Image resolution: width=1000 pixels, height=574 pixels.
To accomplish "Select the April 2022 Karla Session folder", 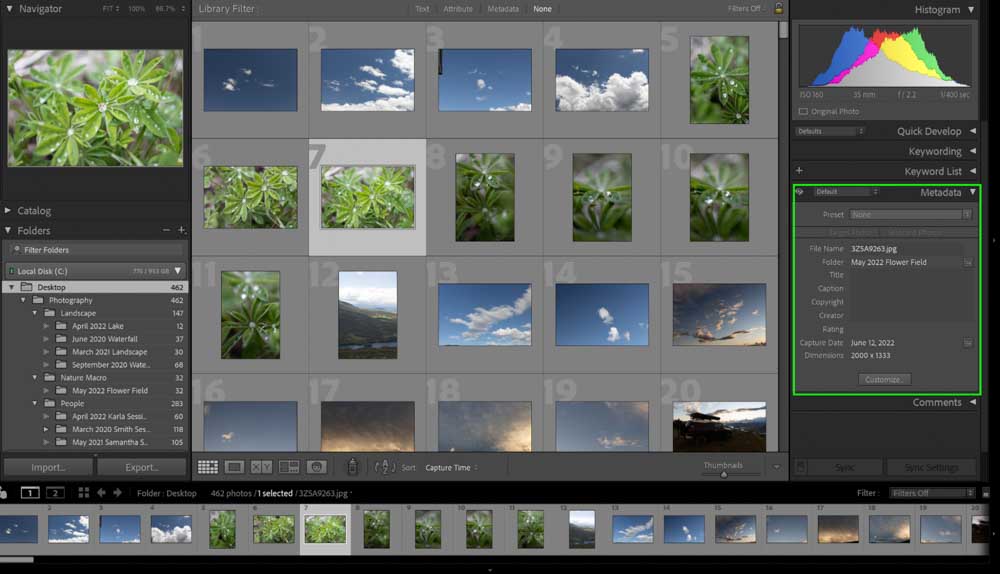I will click(108, 416).
